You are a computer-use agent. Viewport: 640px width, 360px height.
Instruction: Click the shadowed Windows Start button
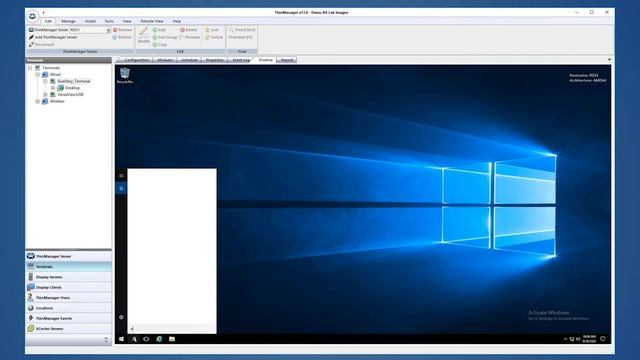(121, 339)
